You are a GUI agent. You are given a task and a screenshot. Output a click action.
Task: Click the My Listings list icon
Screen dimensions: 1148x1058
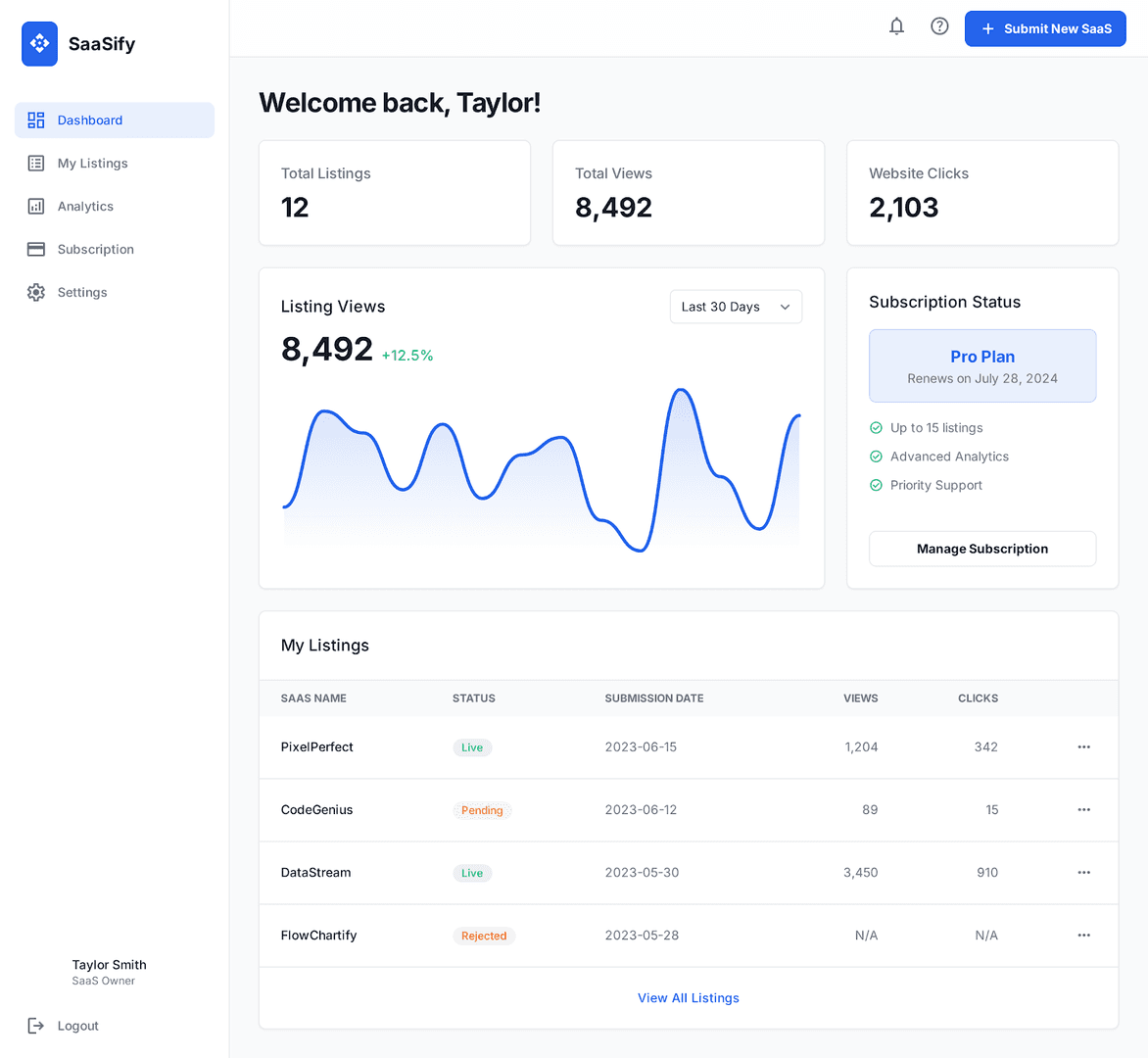point(36,164)
